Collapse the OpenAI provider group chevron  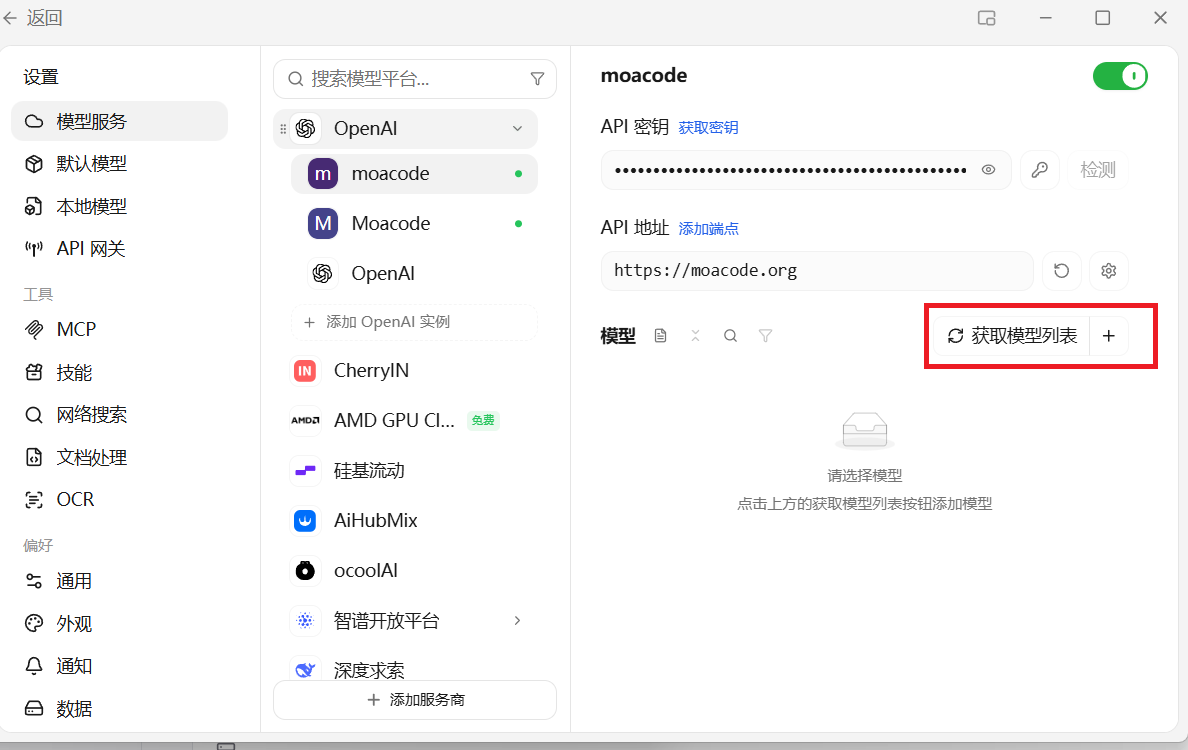517,129
